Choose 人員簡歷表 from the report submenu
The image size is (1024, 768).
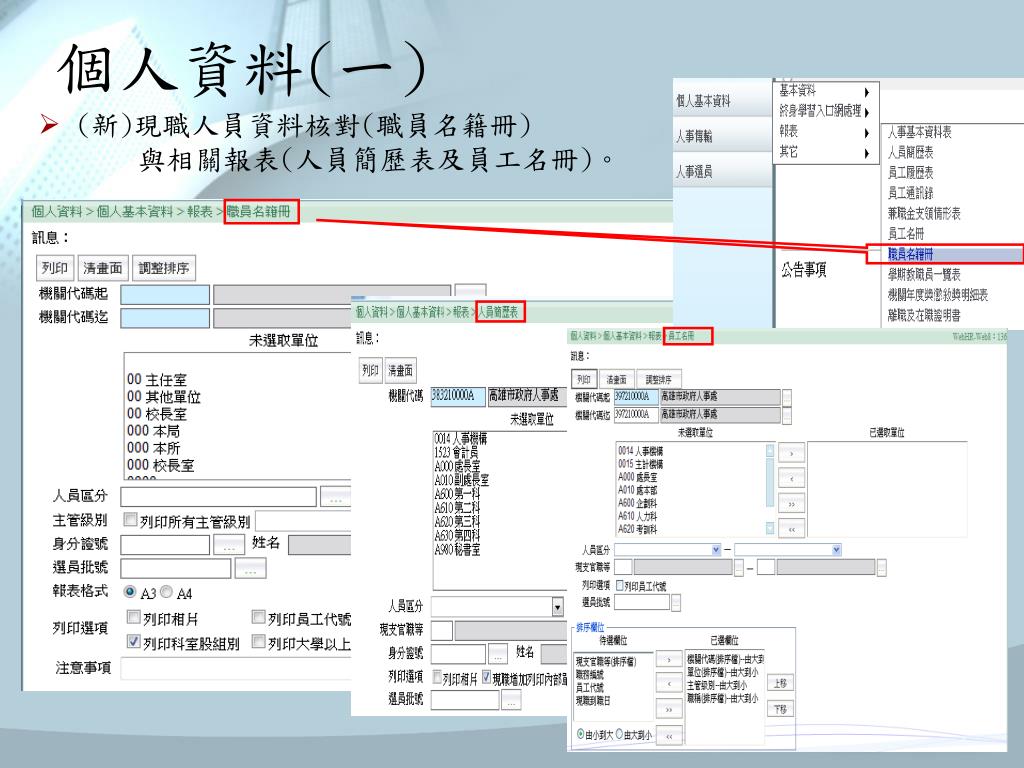coord(910,152)
